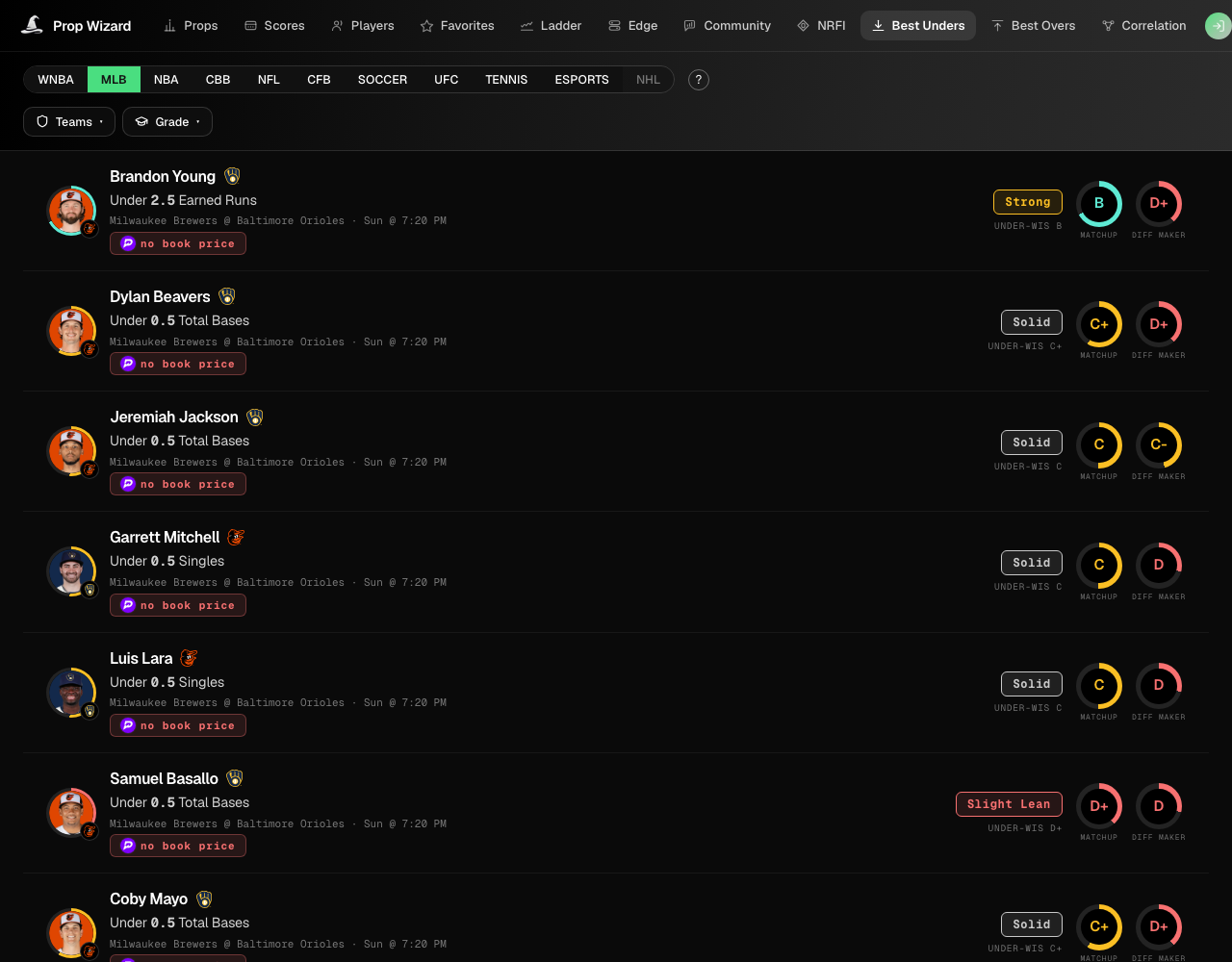Click Dylan Beavers' D+ diff maker ring
Screen dimensions: 1232x962
pyautogui.click(x=1159, y=324)
